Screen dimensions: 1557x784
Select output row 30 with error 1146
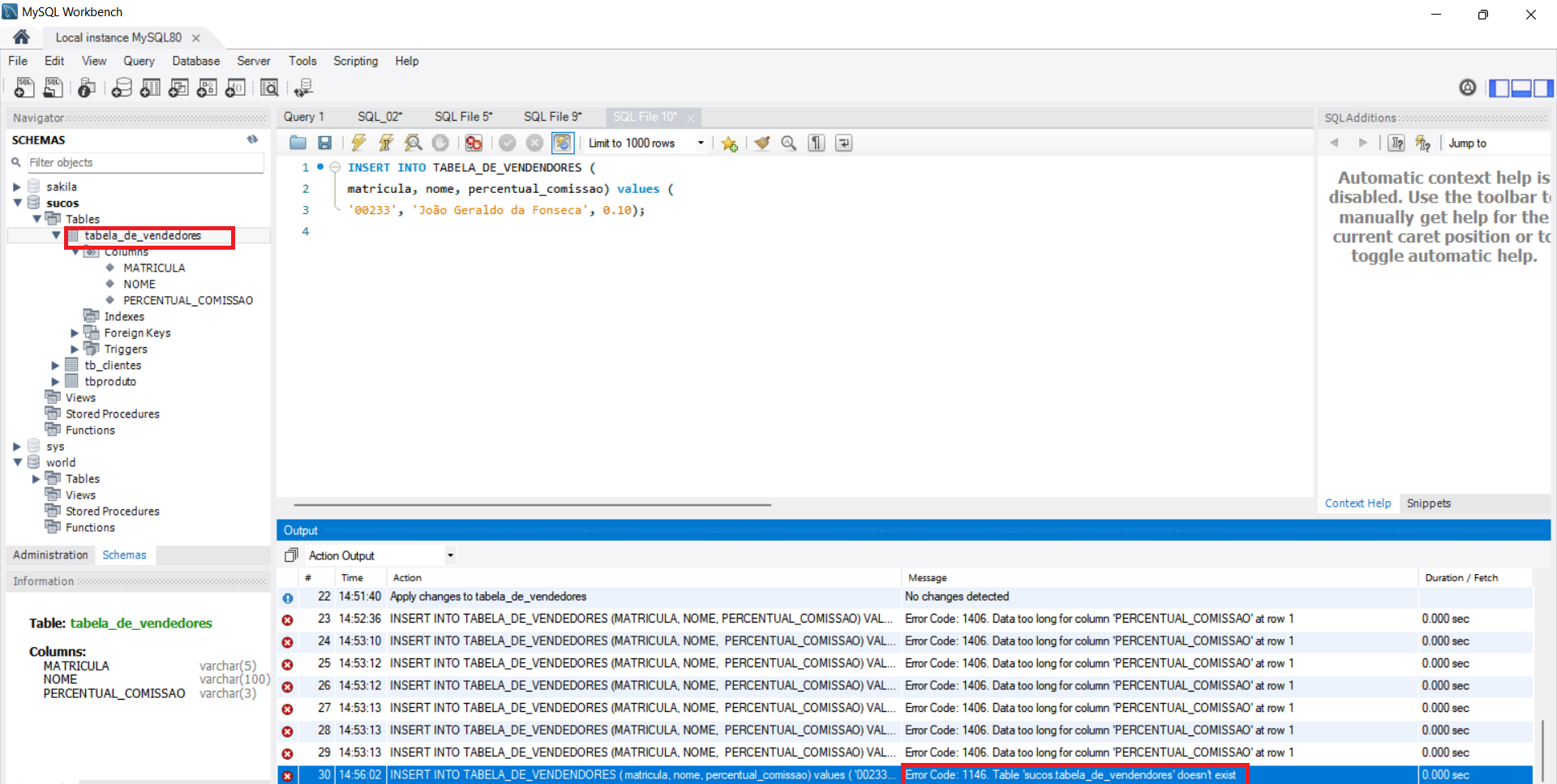click(905, 774)
